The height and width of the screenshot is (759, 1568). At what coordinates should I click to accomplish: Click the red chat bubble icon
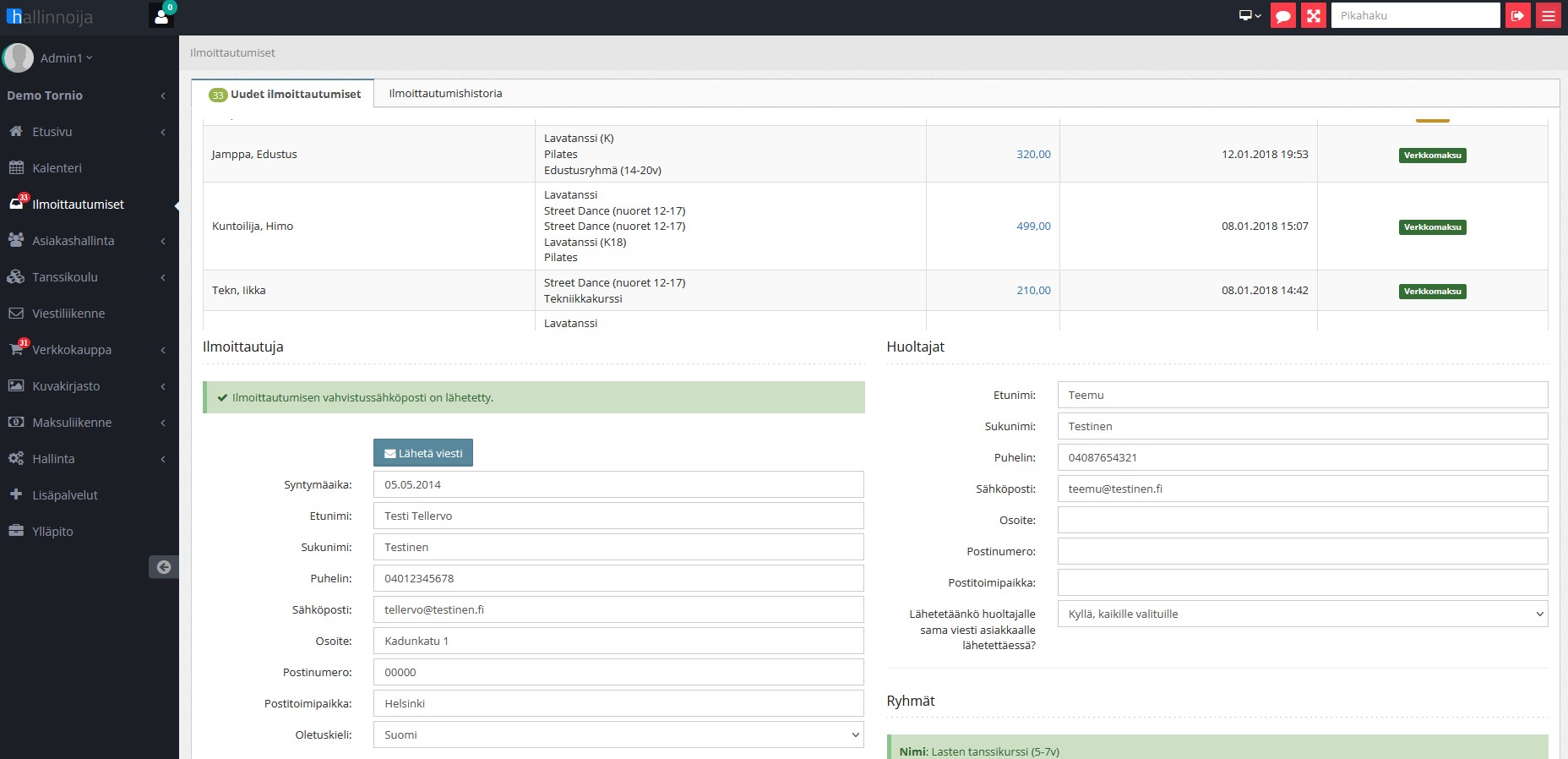coord(1282,15)
